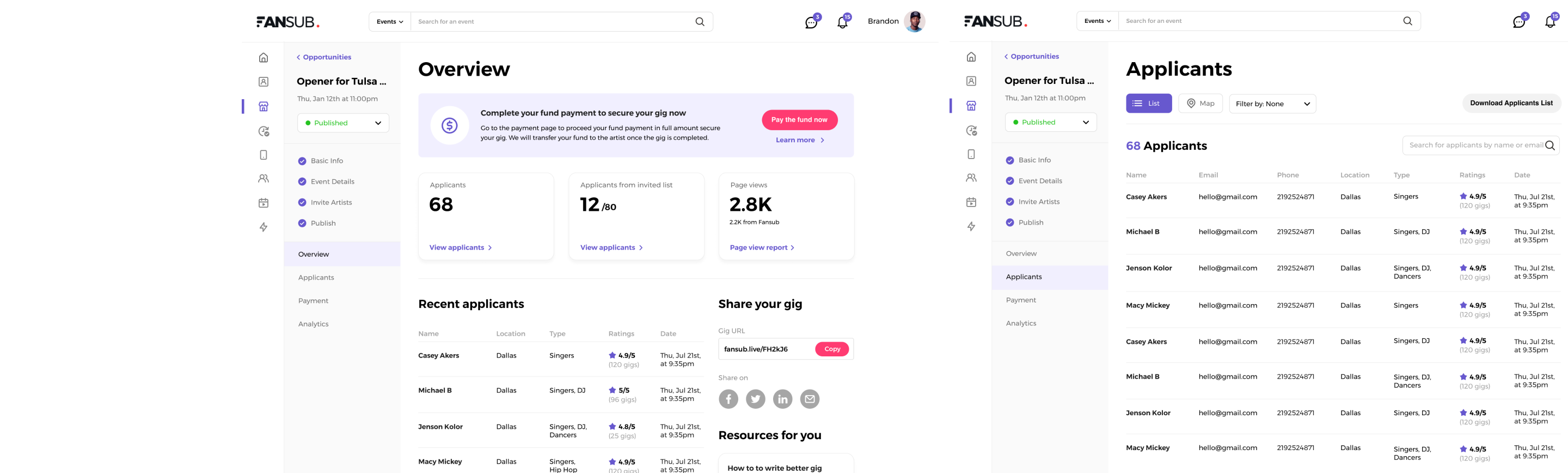Click the lightning bolt icon in Overview screen sidebar
1568x473 pixels.
tap(264, 227)
